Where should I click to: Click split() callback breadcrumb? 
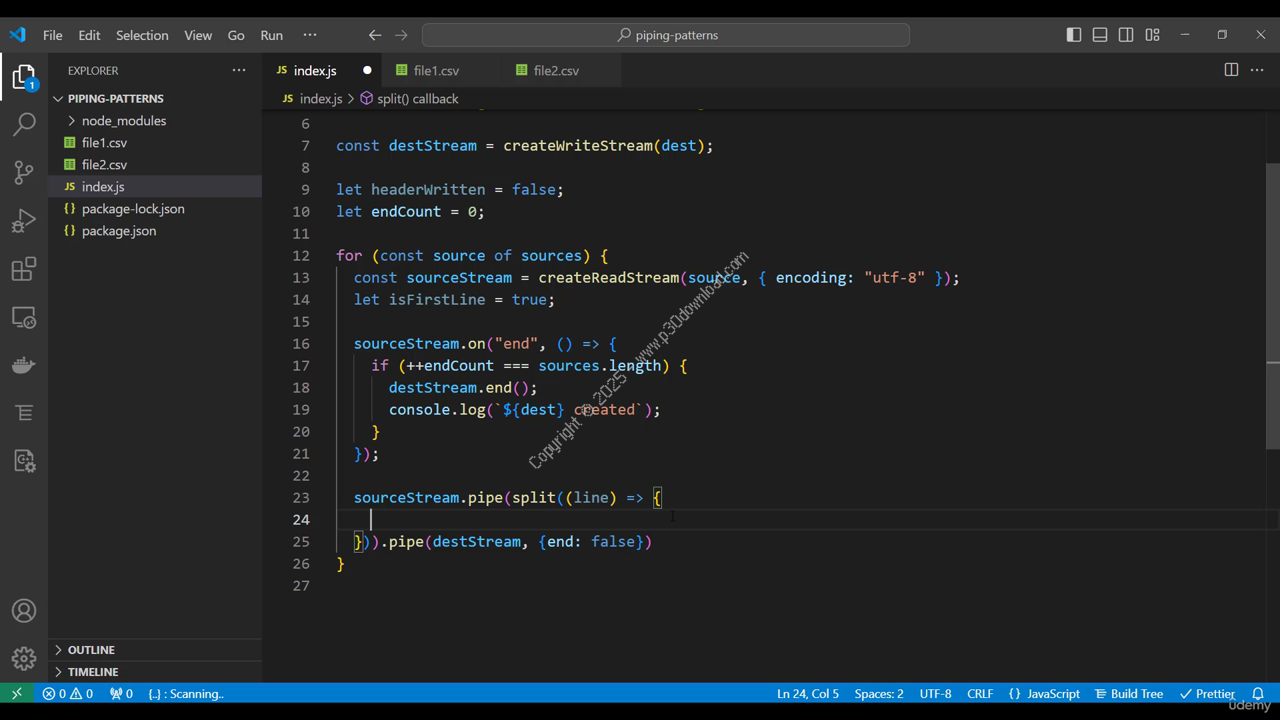click(409, 98)
